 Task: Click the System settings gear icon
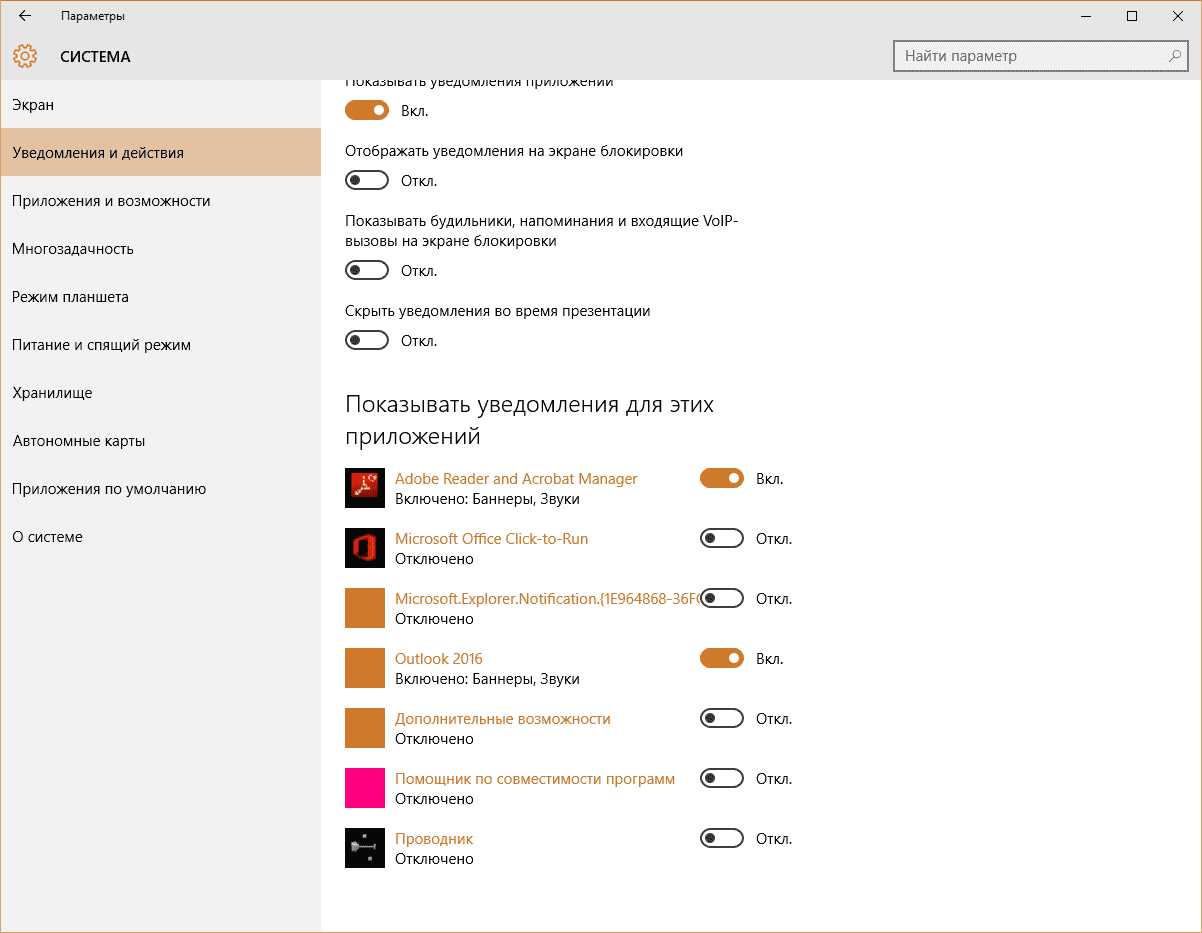25,56
